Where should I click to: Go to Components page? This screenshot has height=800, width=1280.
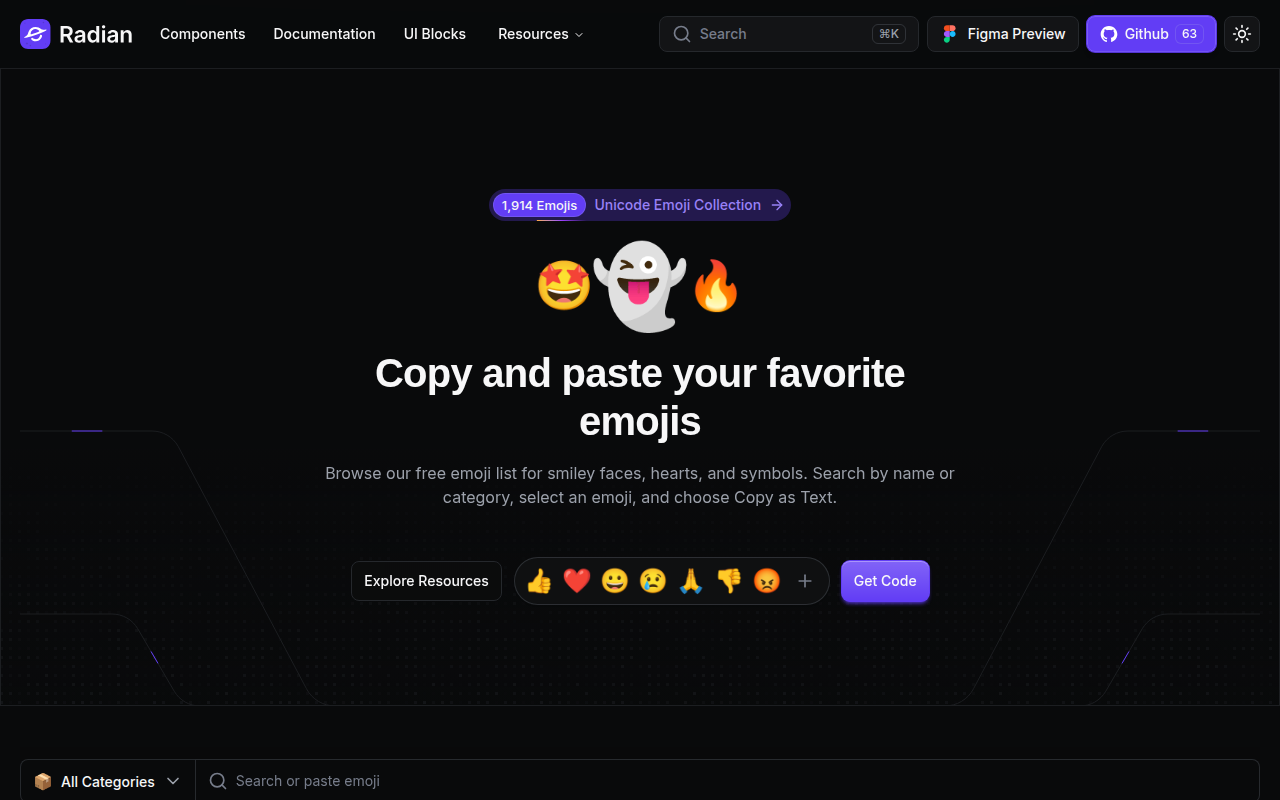(202, 34)
